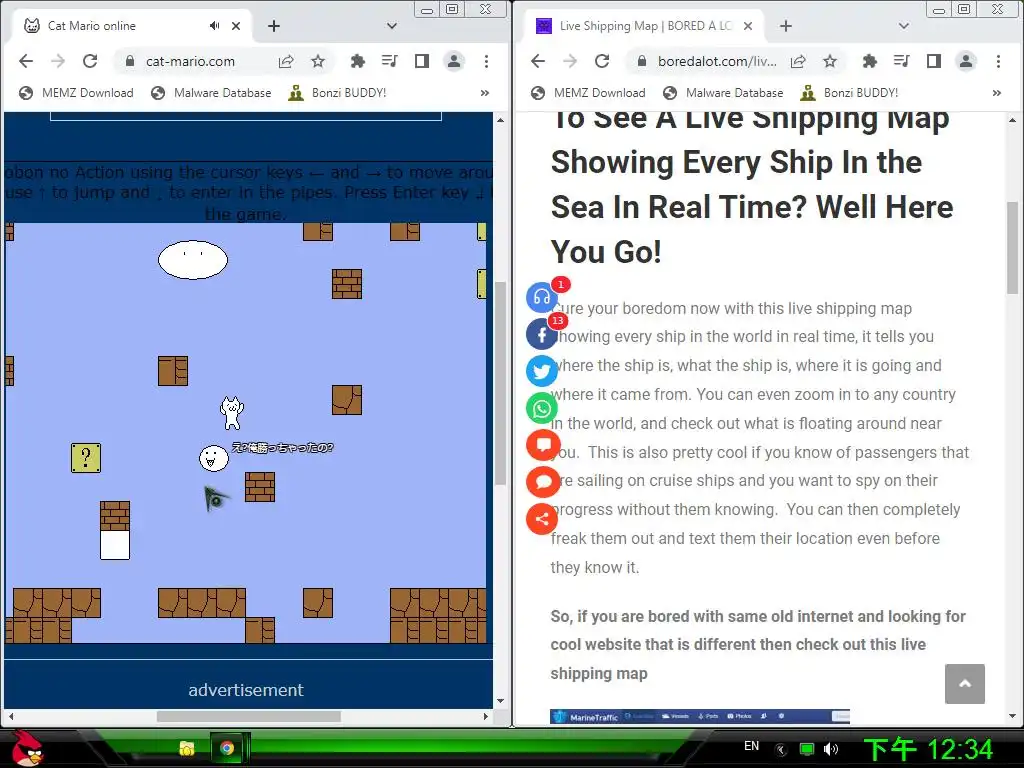Open Bonzi BUDDY! bookmark in Cat Mario window
Viewport: 1024px width, 768px height.
(x=338, y=93)
